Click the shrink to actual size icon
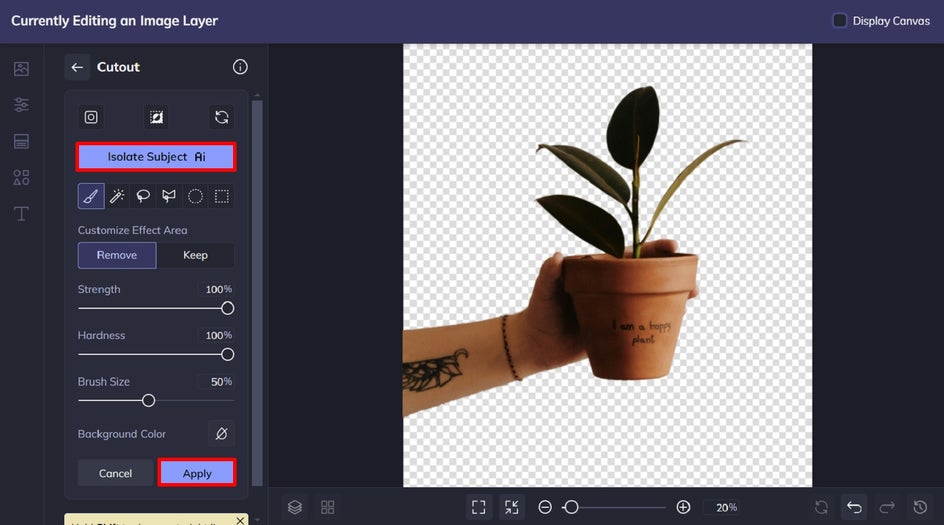 (x=512, y=508)
